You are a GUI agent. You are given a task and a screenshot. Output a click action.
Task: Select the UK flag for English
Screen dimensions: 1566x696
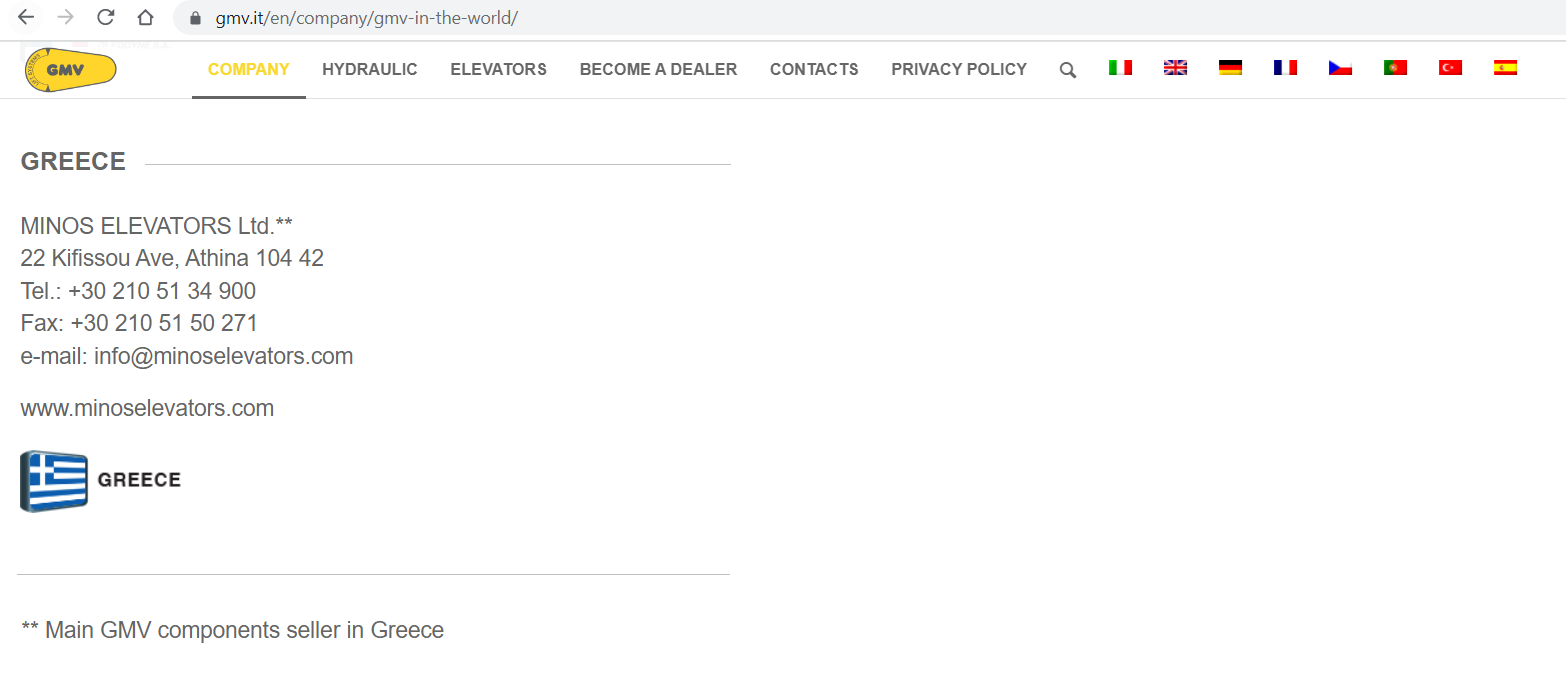coord(1175,68)
